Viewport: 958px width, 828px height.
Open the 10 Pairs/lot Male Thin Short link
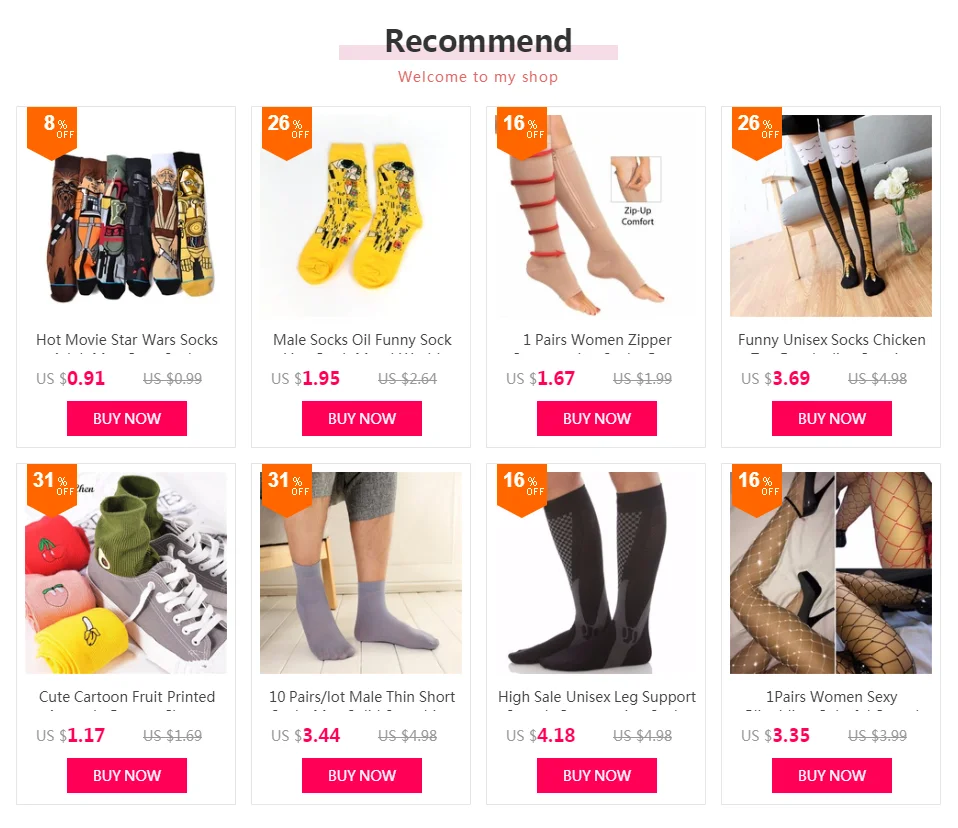[x=362, y=697]
